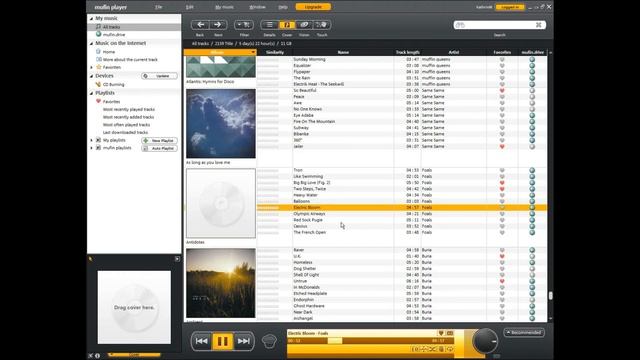Click muffin.drive status icon for Equalizer
Viewport: 640px width, 360px height.
coord(532,66)
